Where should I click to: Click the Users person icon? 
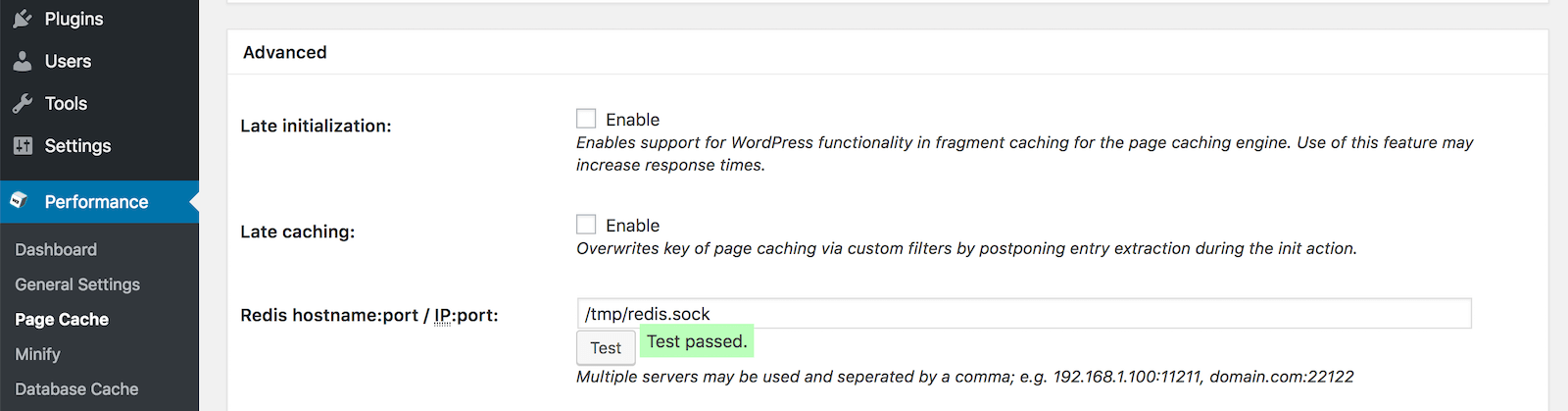pos(23,61)
